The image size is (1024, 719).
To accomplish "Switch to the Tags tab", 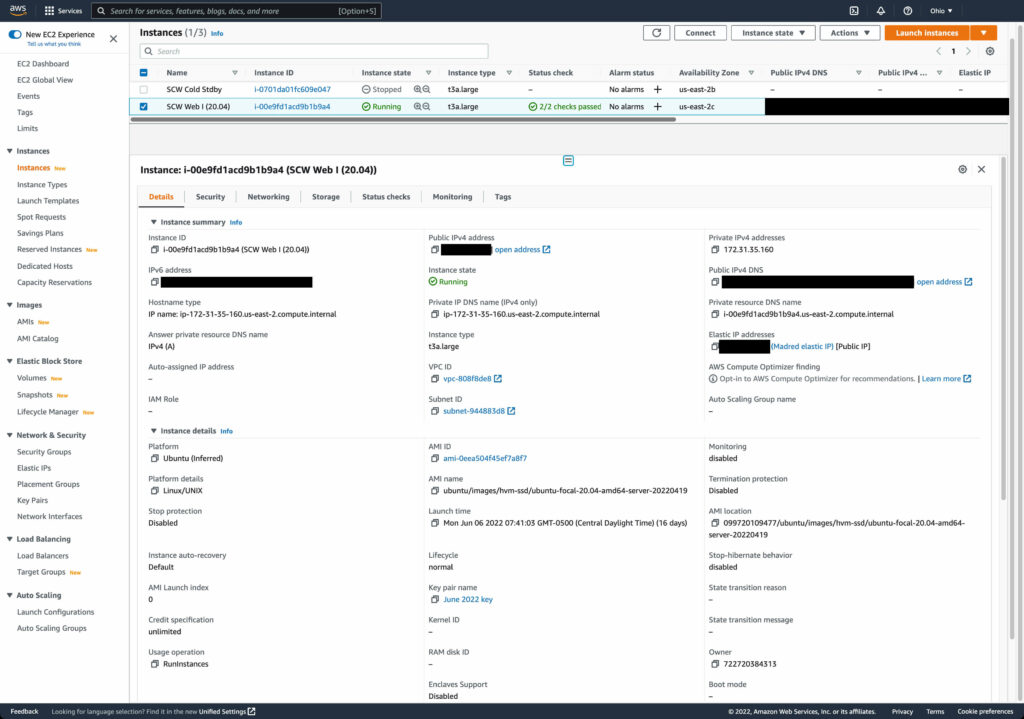I will coord(503,197).
